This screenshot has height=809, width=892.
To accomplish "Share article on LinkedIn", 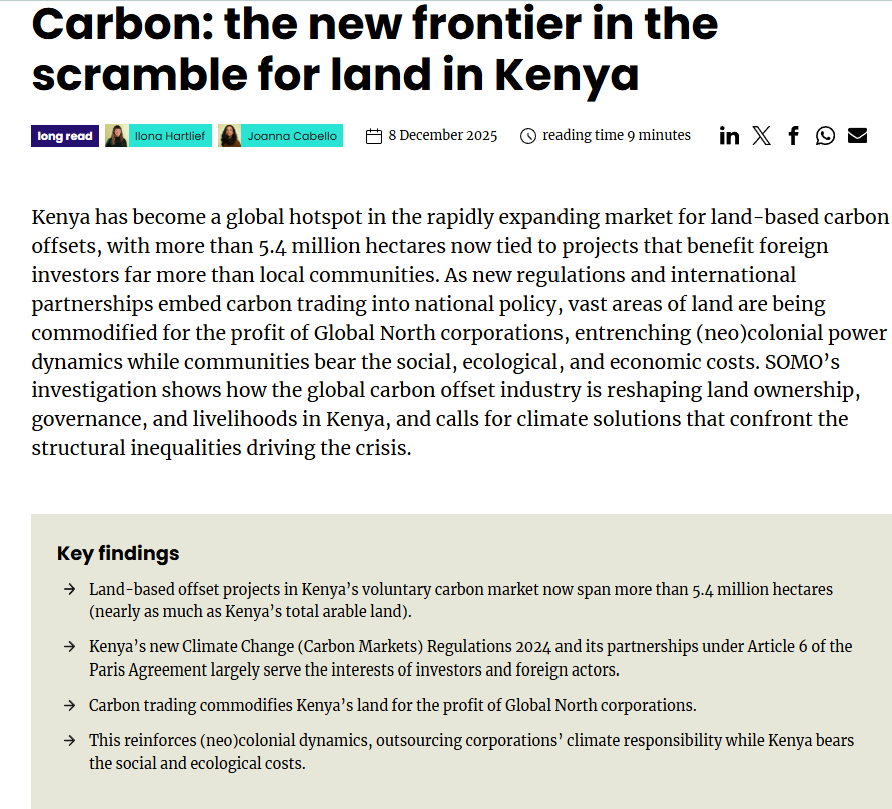I will 729,136.
